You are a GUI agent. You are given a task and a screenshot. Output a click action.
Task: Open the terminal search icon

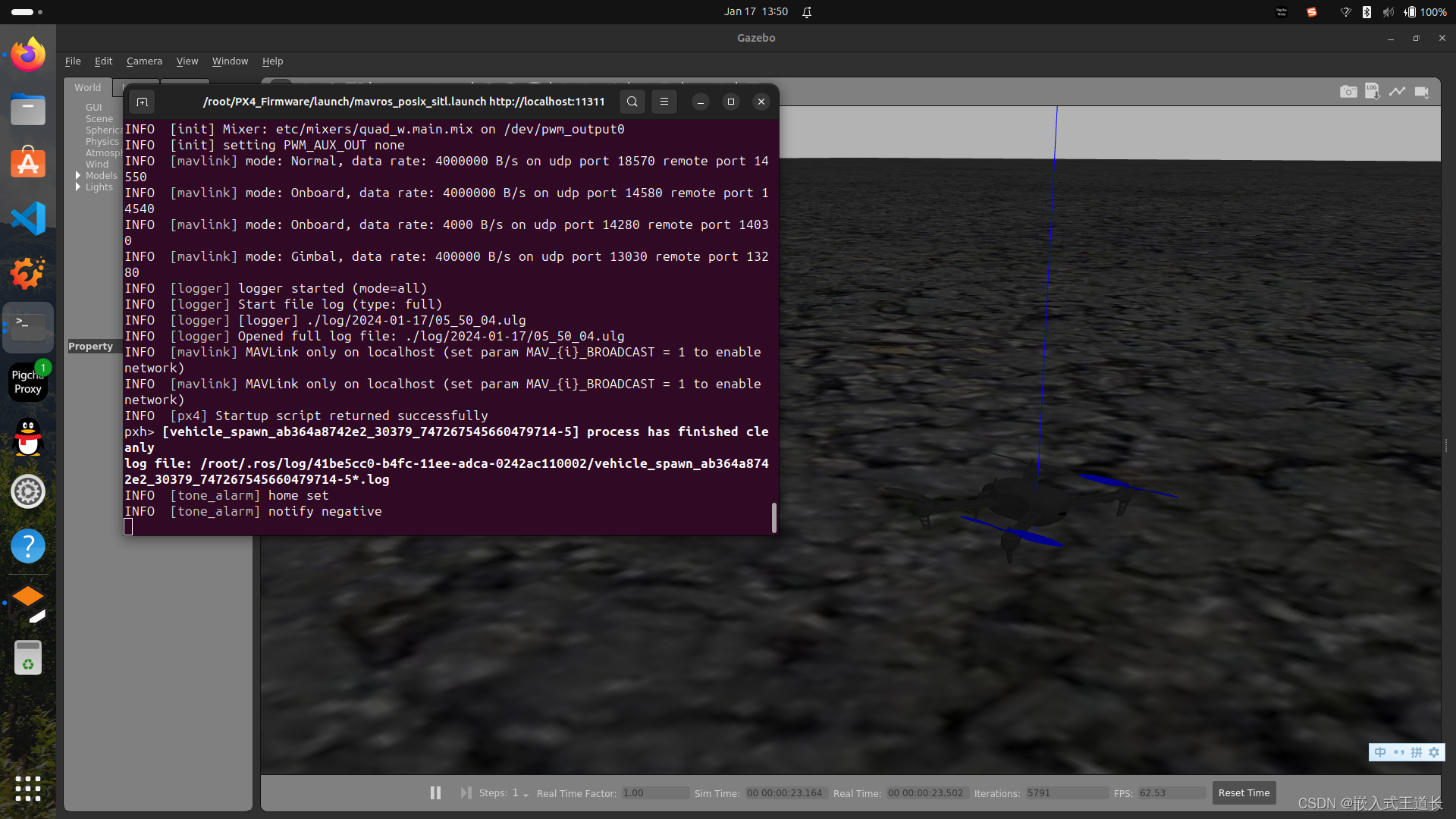click(632, 102)
